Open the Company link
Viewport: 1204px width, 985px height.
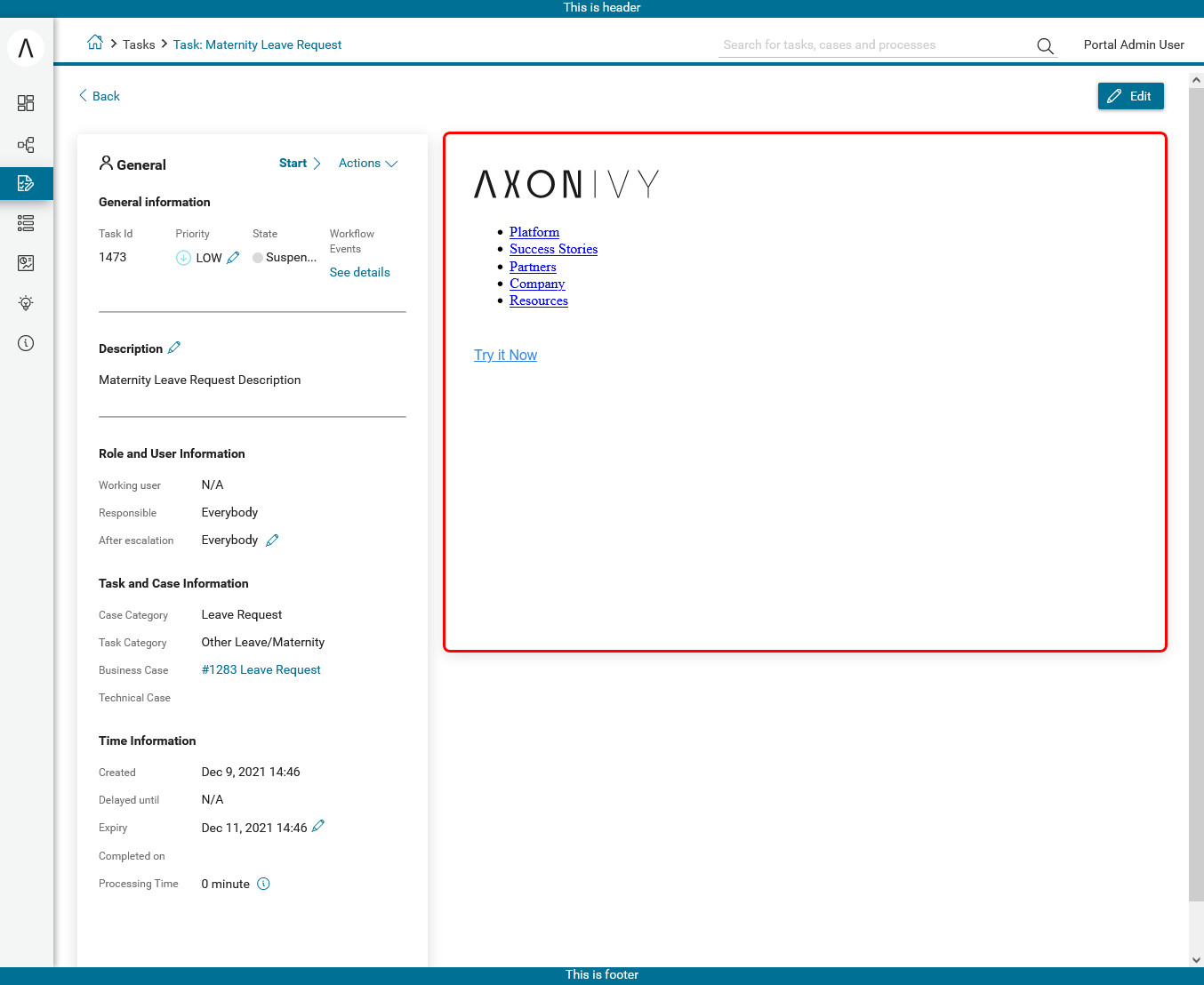(537, 284)
